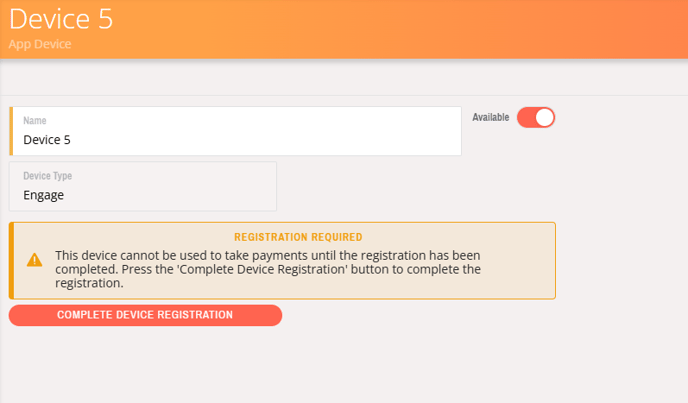
Task: Click the warning triangle icon
Action: pyautogui.click(x=34, y=260)
